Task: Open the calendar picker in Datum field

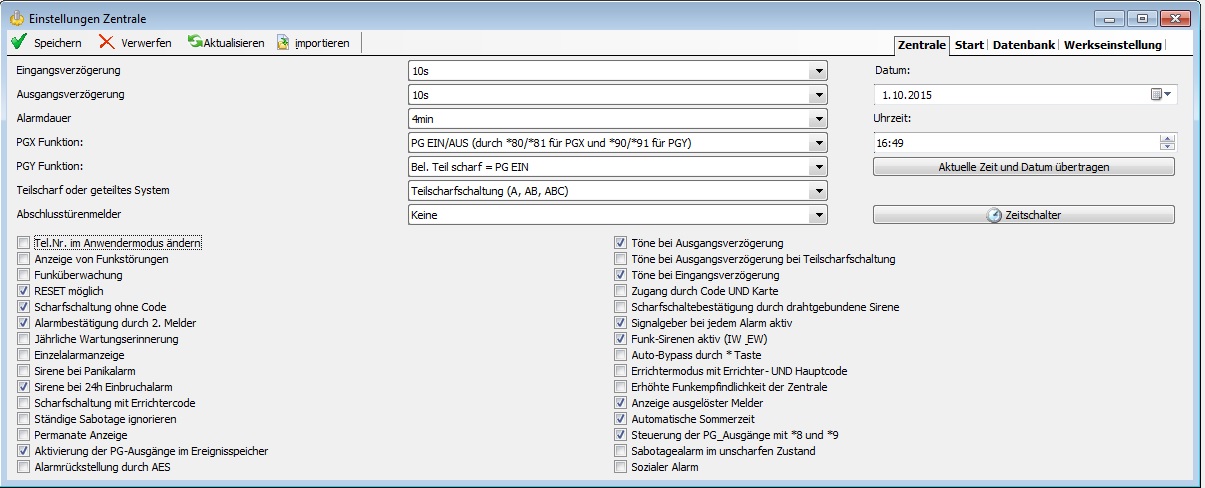Action: coord(1162,95)
